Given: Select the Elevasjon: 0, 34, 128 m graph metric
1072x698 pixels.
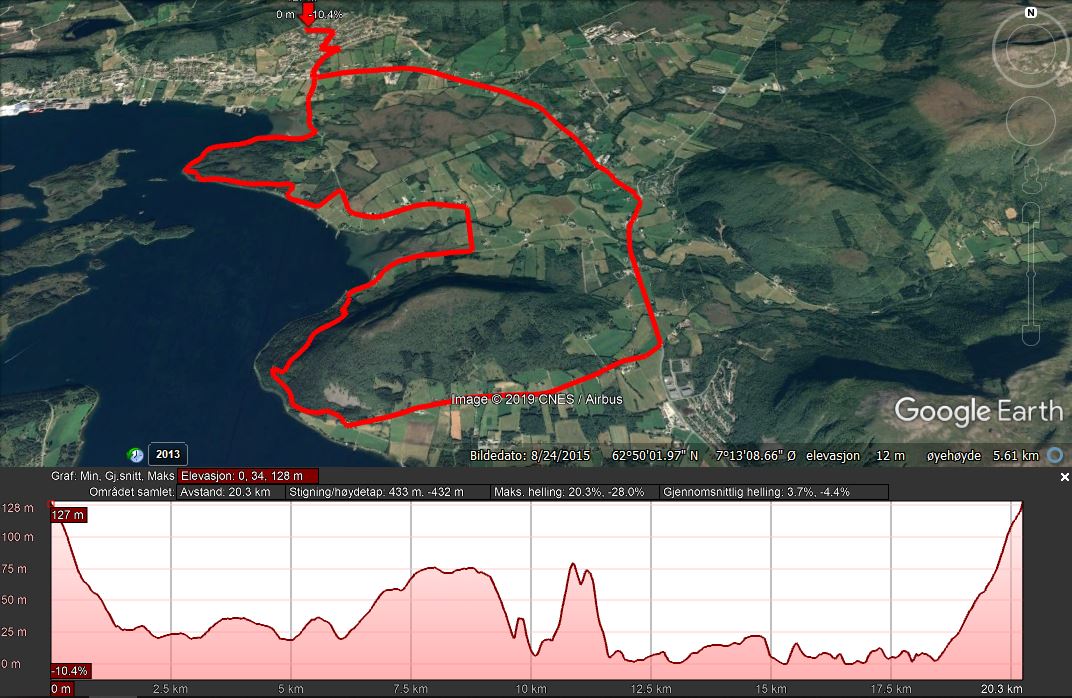Looking at the screenshot, I should tap(248, 476).
